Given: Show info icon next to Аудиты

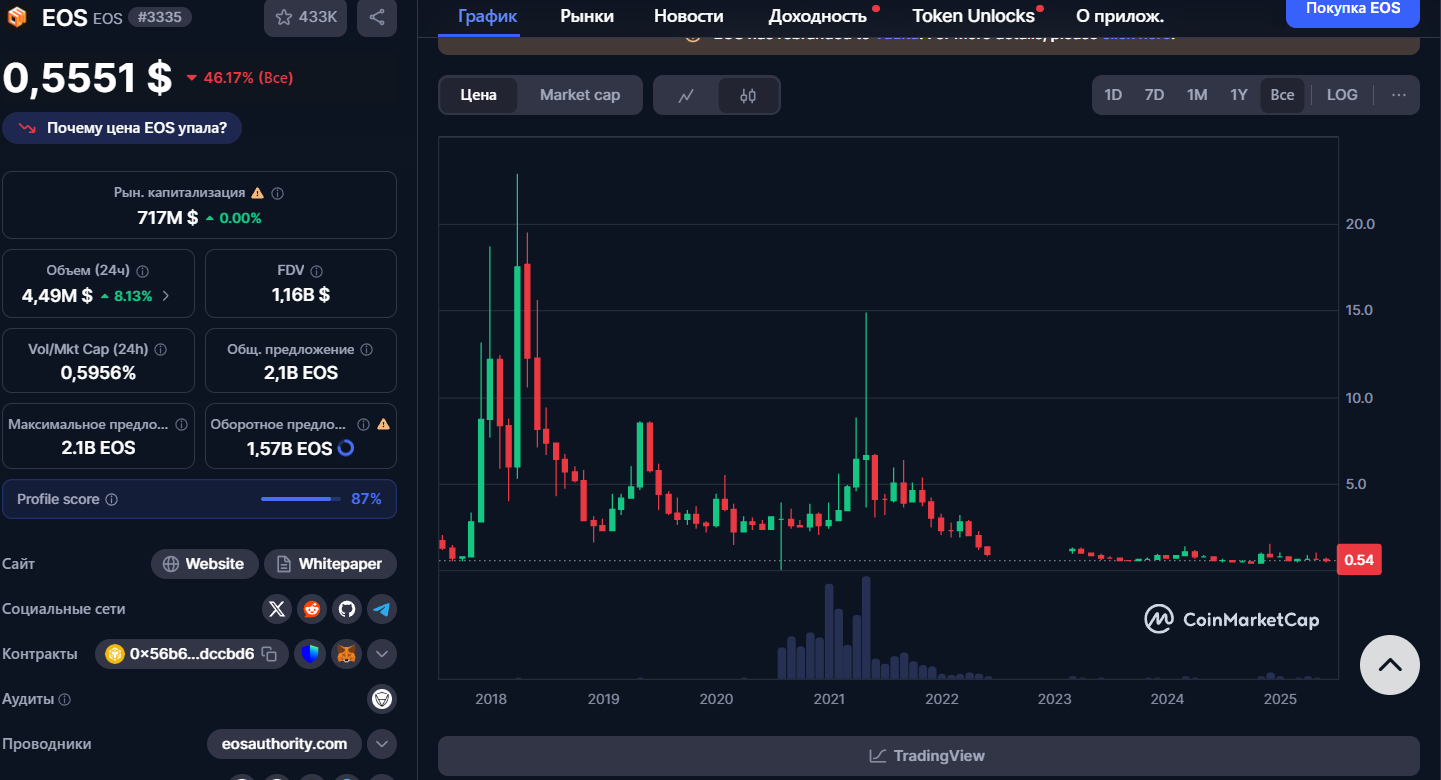Looking at the screenshot, I should (65, 700).
